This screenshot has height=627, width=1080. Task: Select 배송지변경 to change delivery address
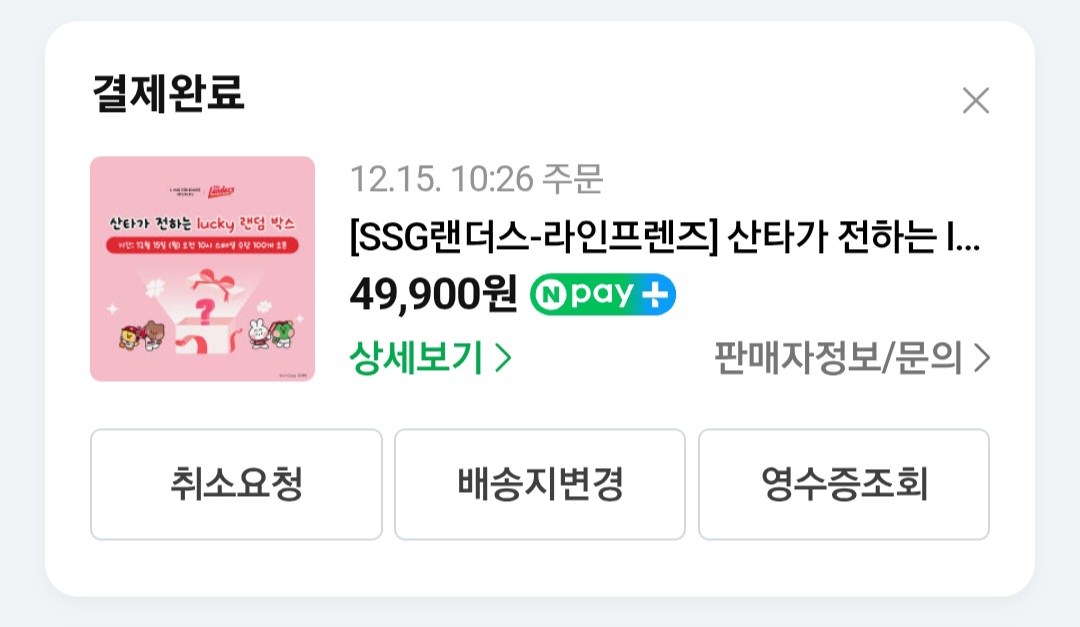coord(540,484)
